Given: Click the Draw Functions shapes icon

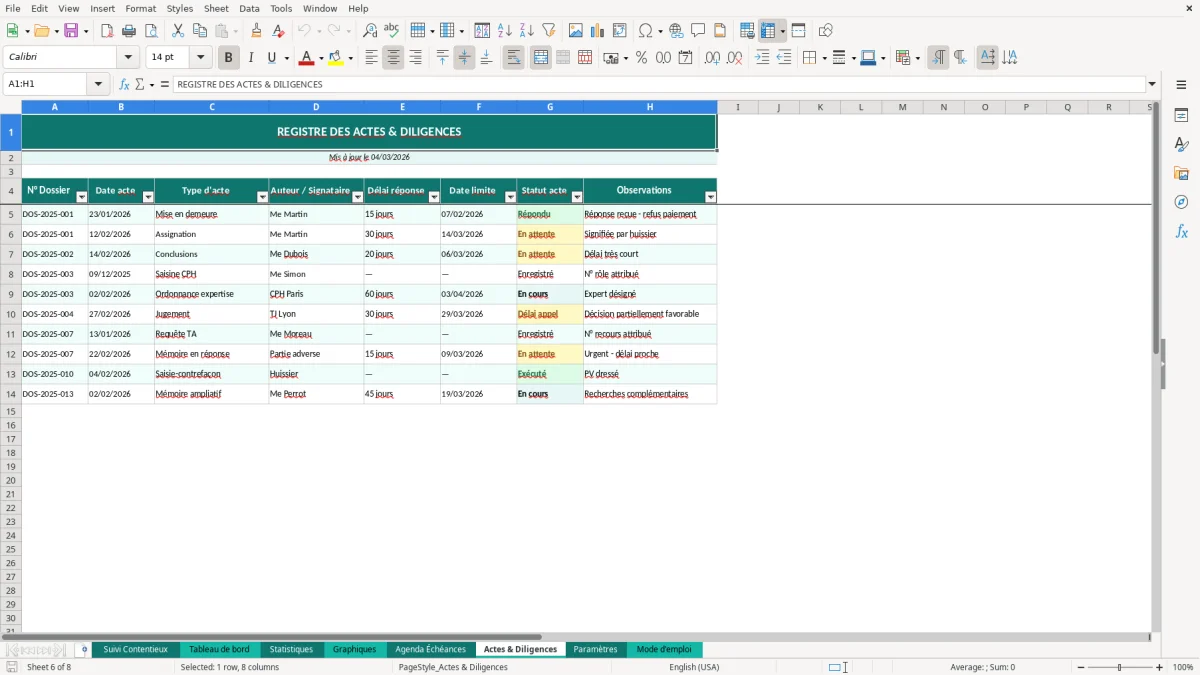Looking at the screenshot, I should 826,31.
